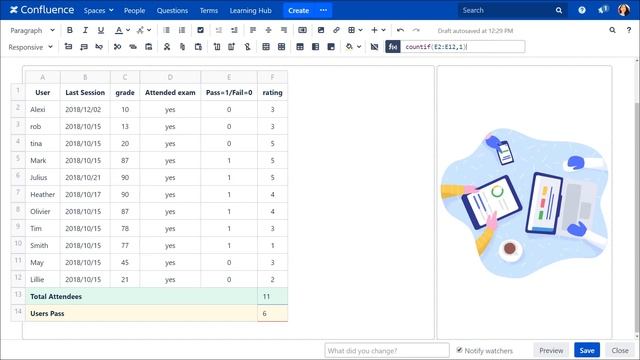Insert a task list checkbox
Viewport: 640px width, 360px height.
pos(200,30)
